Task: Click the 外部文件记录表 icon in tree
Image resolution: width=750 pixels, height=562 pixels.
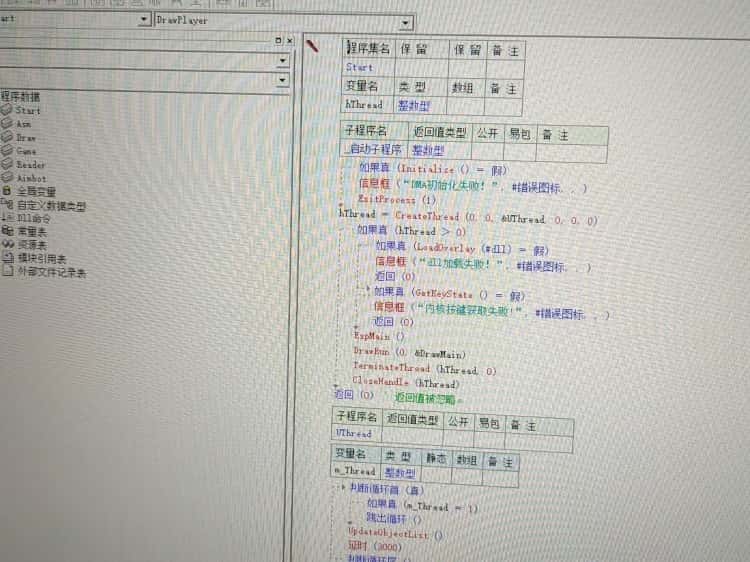Action: click(x=7, y=272)
